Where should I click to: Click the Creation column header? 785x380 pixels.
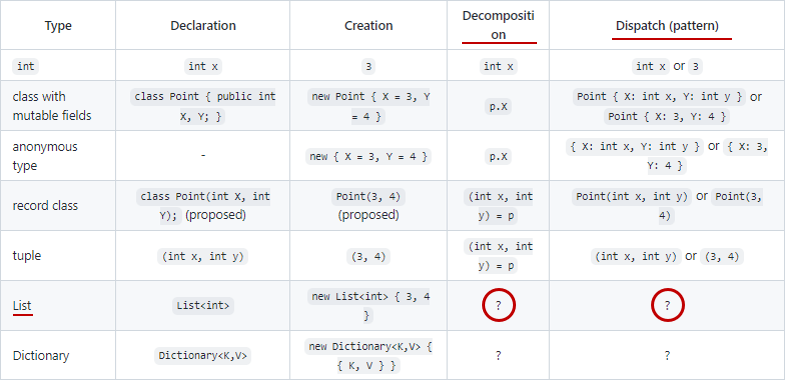pos(368,26)
